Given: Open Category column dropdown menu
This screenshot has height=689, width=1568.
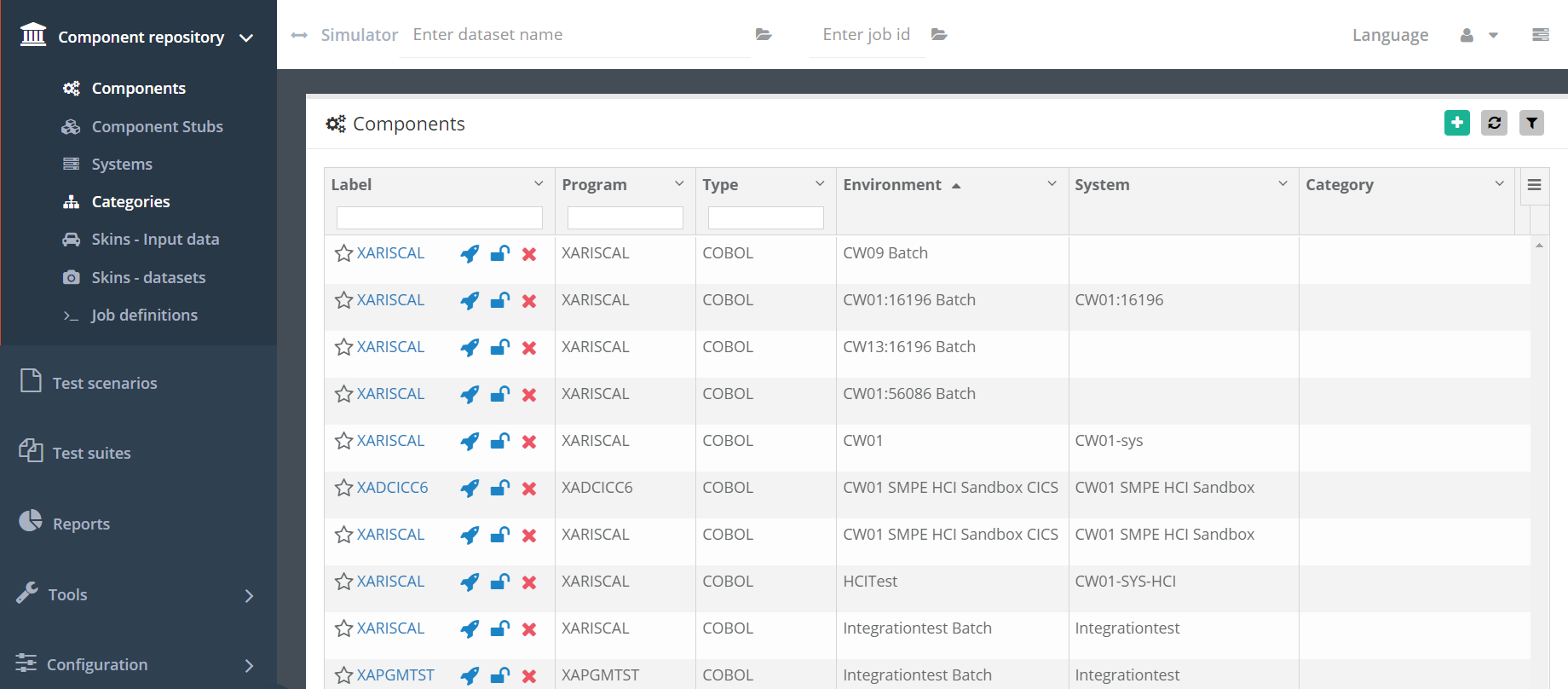Looking at the screenshot, I should tap(1499, 183).
